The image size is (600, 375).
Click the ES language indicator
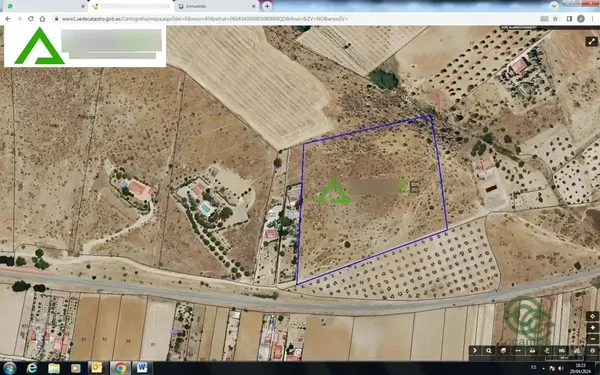click(533, 368)
